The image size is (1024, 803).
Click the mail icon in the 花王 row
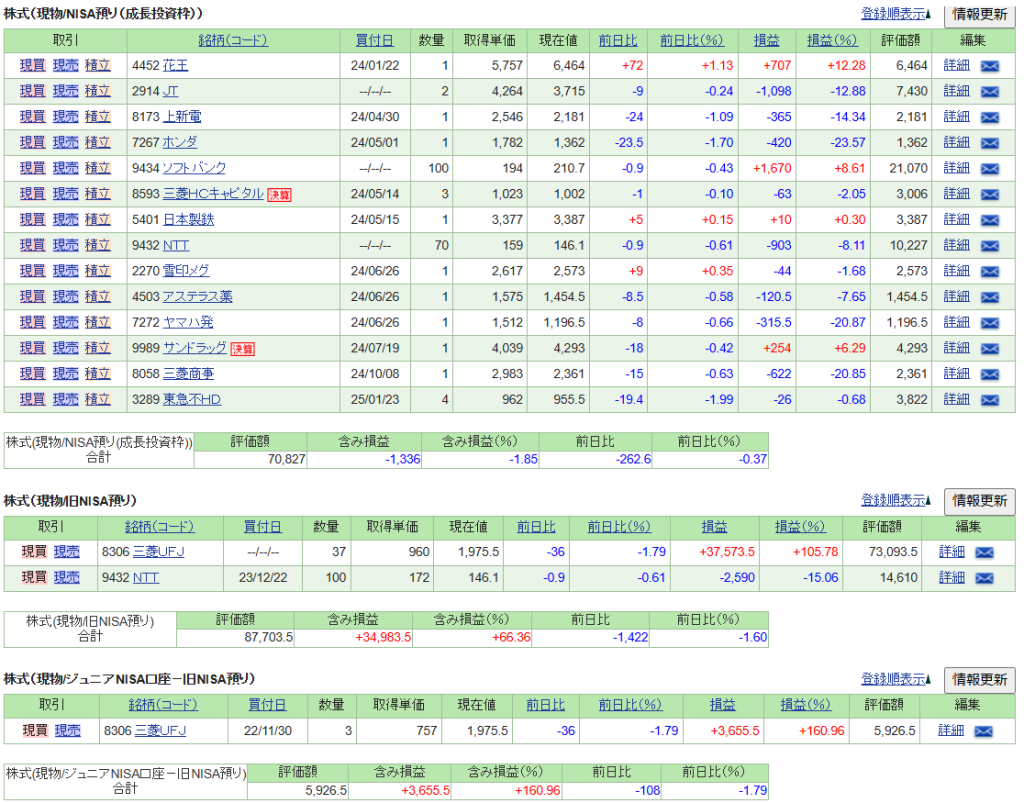(x=989, y=65)
